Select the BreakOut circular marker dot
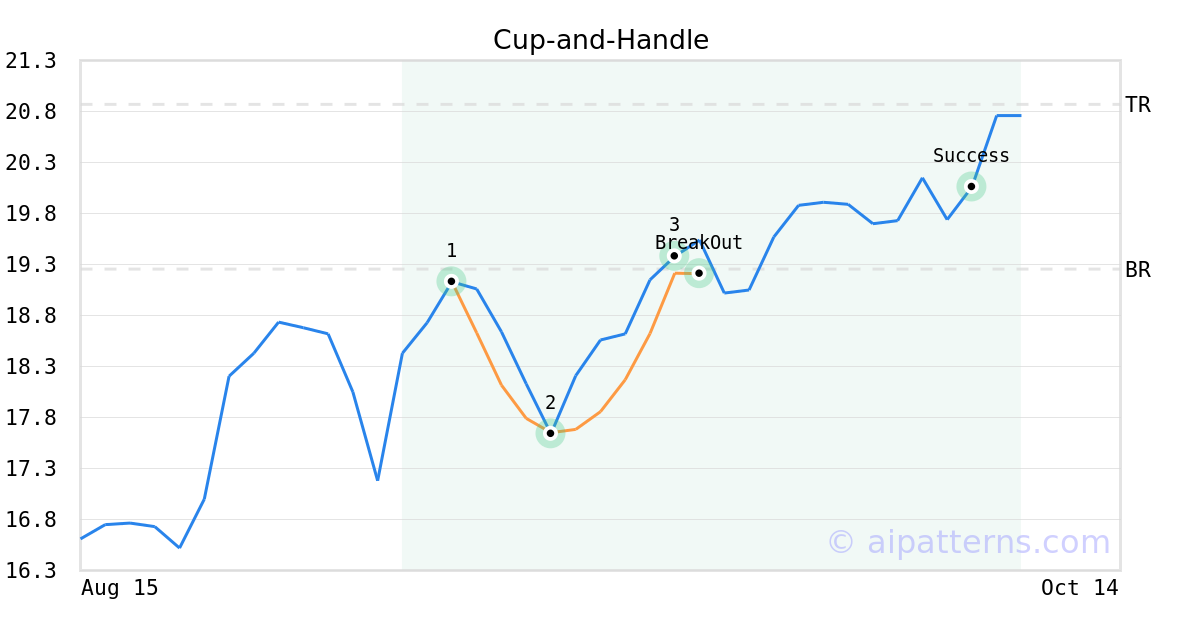Screen dimensions: 1200x630 (x=698, y=273)
